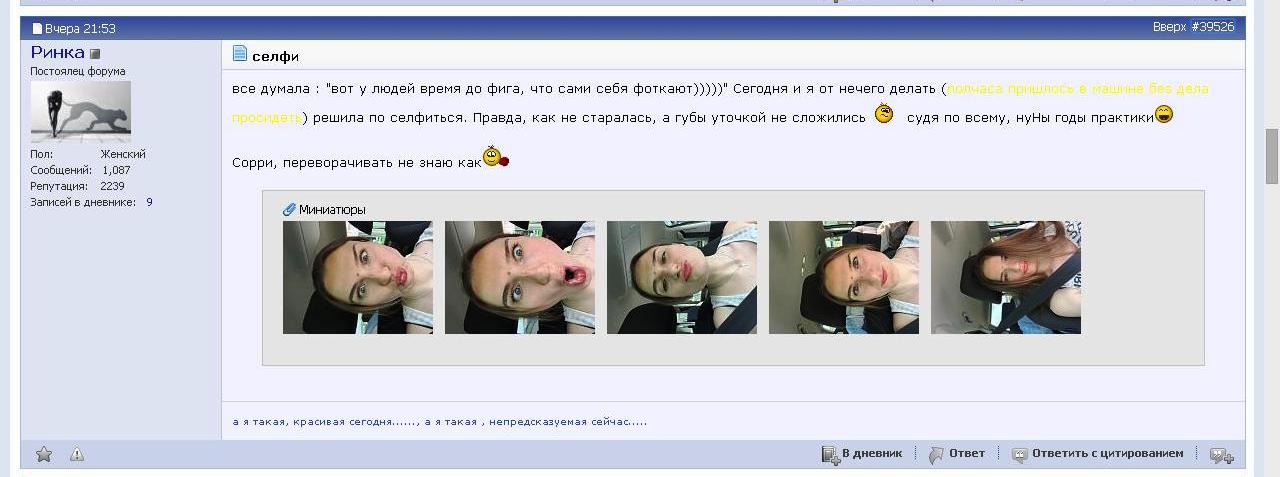Click the star reputation icon
The image size is (1280, 477).
click(x=44, y=454)
